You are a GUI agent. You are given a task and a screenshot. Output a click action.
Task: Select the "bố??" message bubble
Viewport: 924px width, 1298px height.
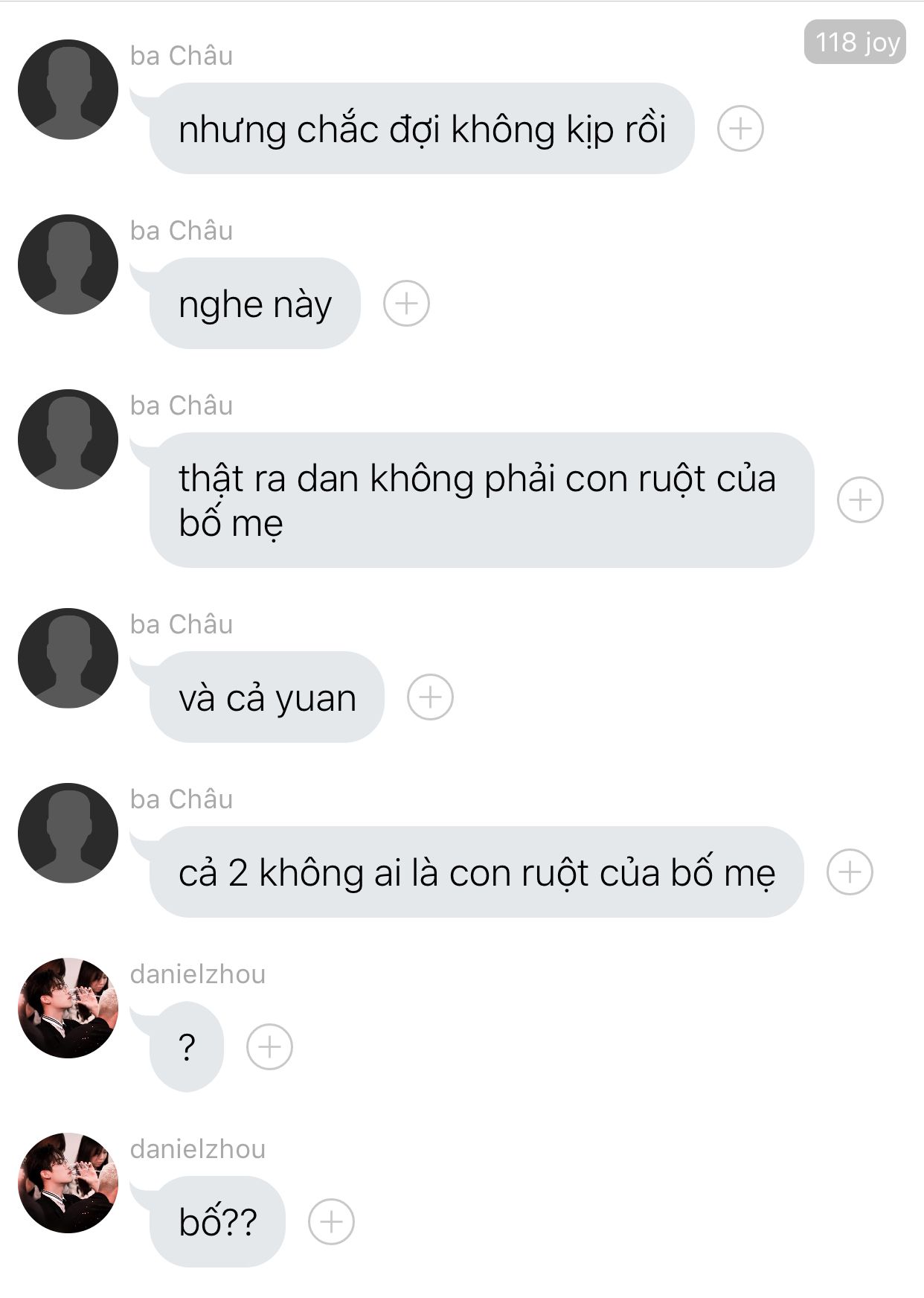click(217, 1222)
